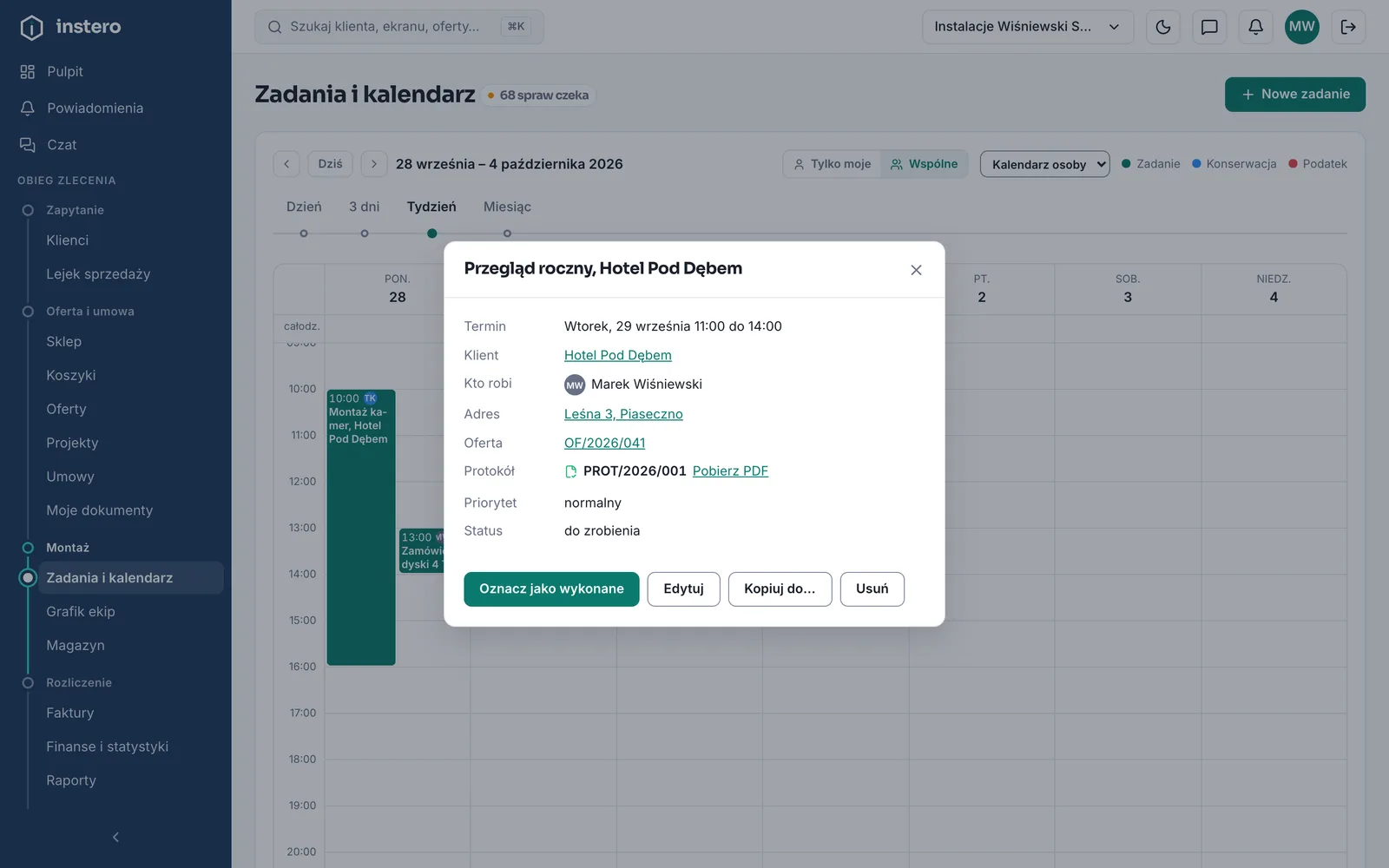Collapse sidebar with bottom chevron

tap(115, 837)
